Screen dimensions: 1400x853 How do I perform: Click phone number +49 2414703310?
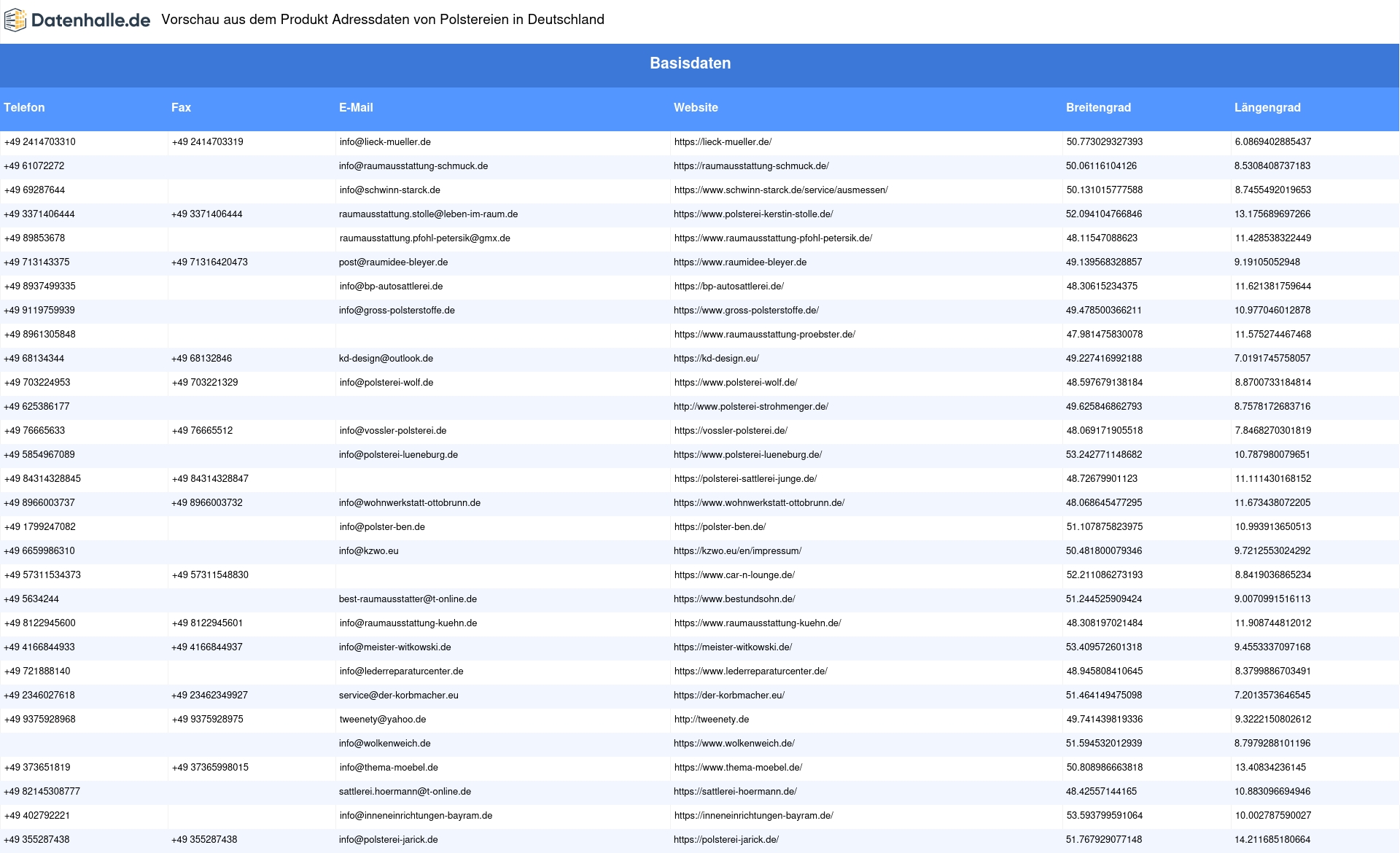[39, 142]
